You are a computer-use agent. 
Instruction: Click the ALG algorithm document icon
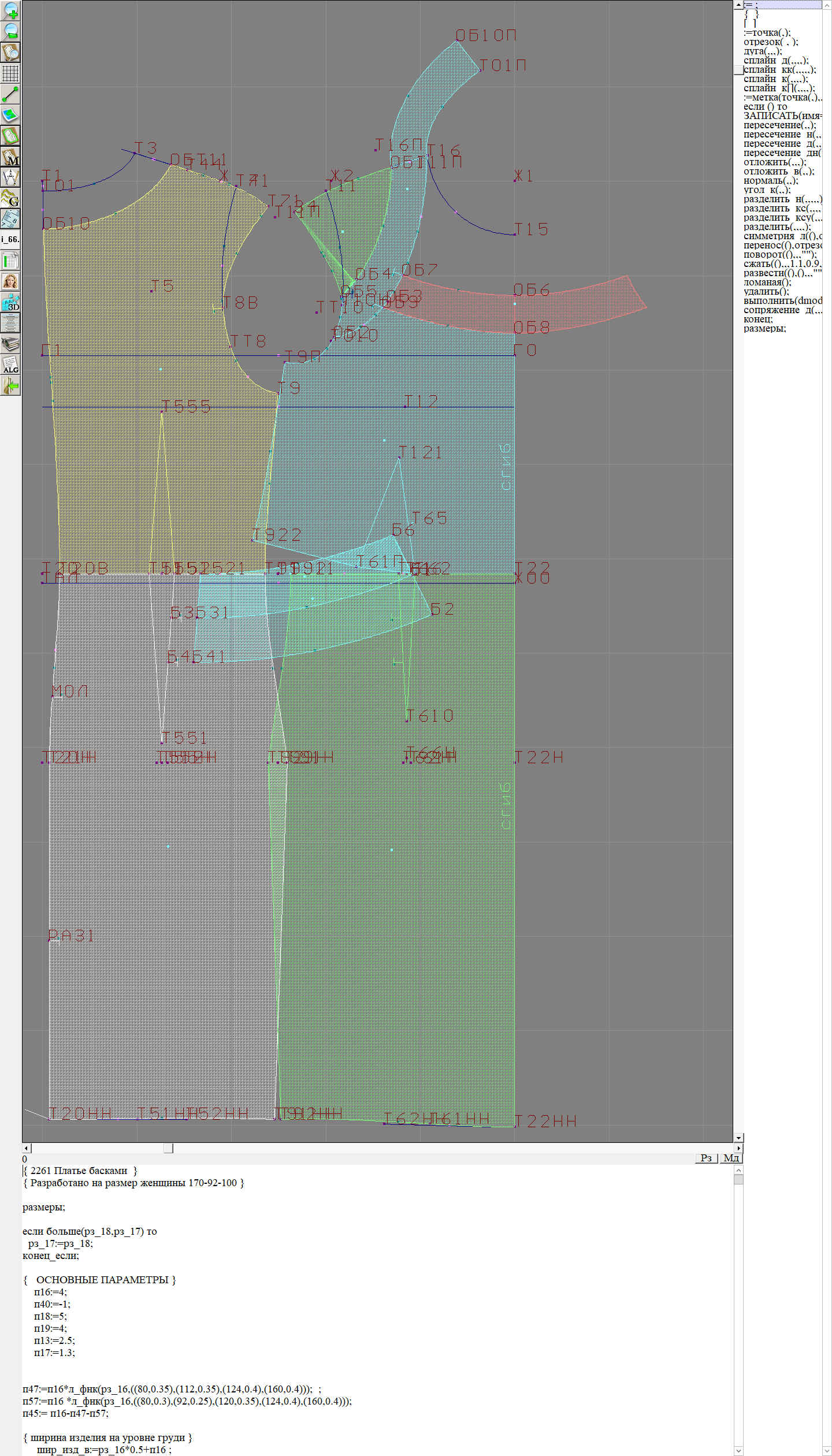tap(10, 365)
